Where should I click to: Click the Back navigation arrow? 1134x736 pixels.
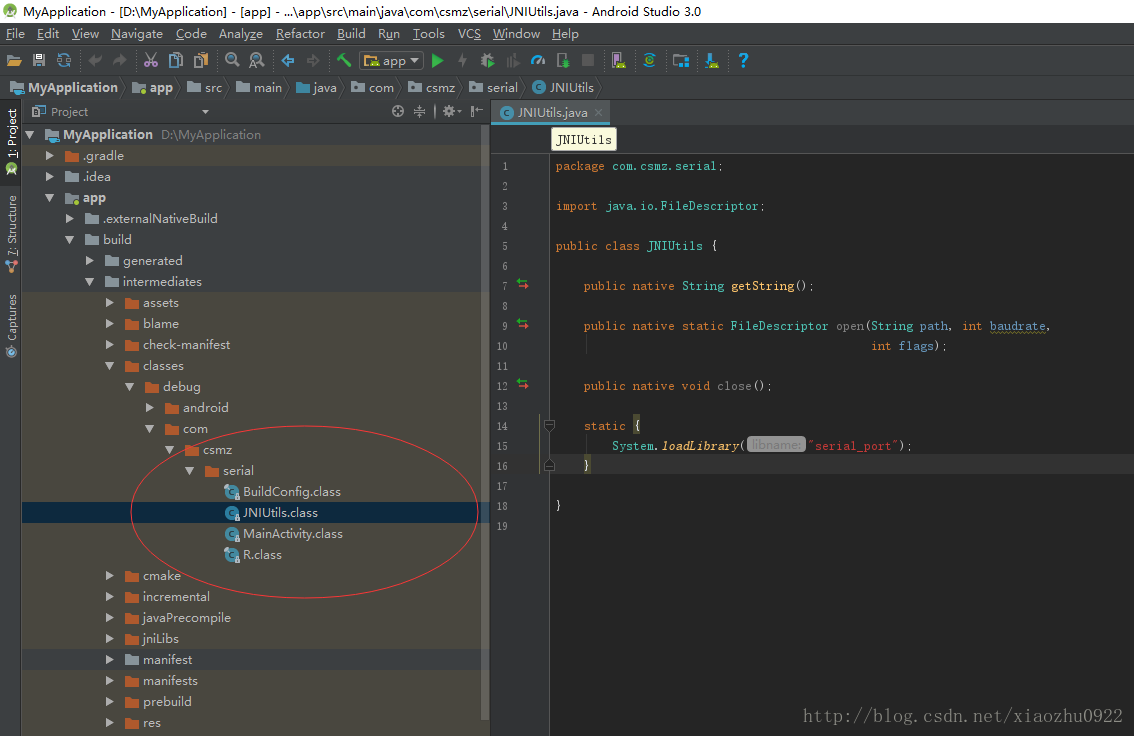pos(288,61)
